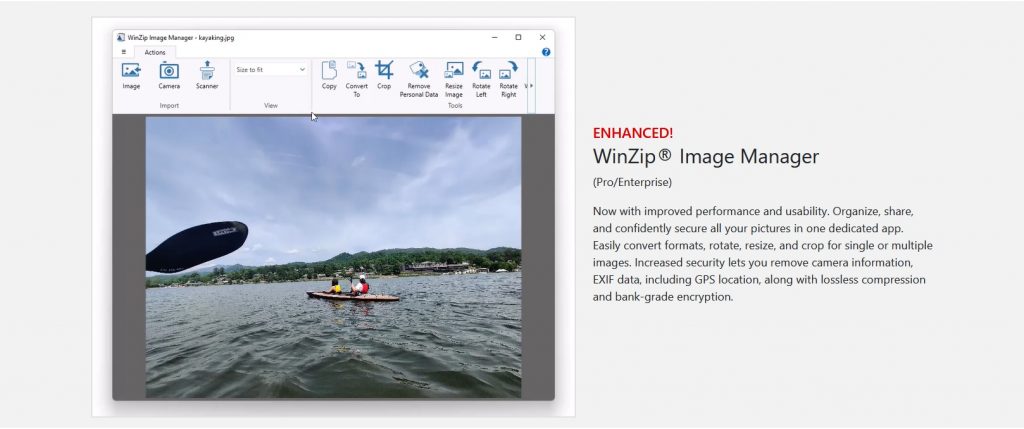Switch to the Actions tab

coord(155,52)
